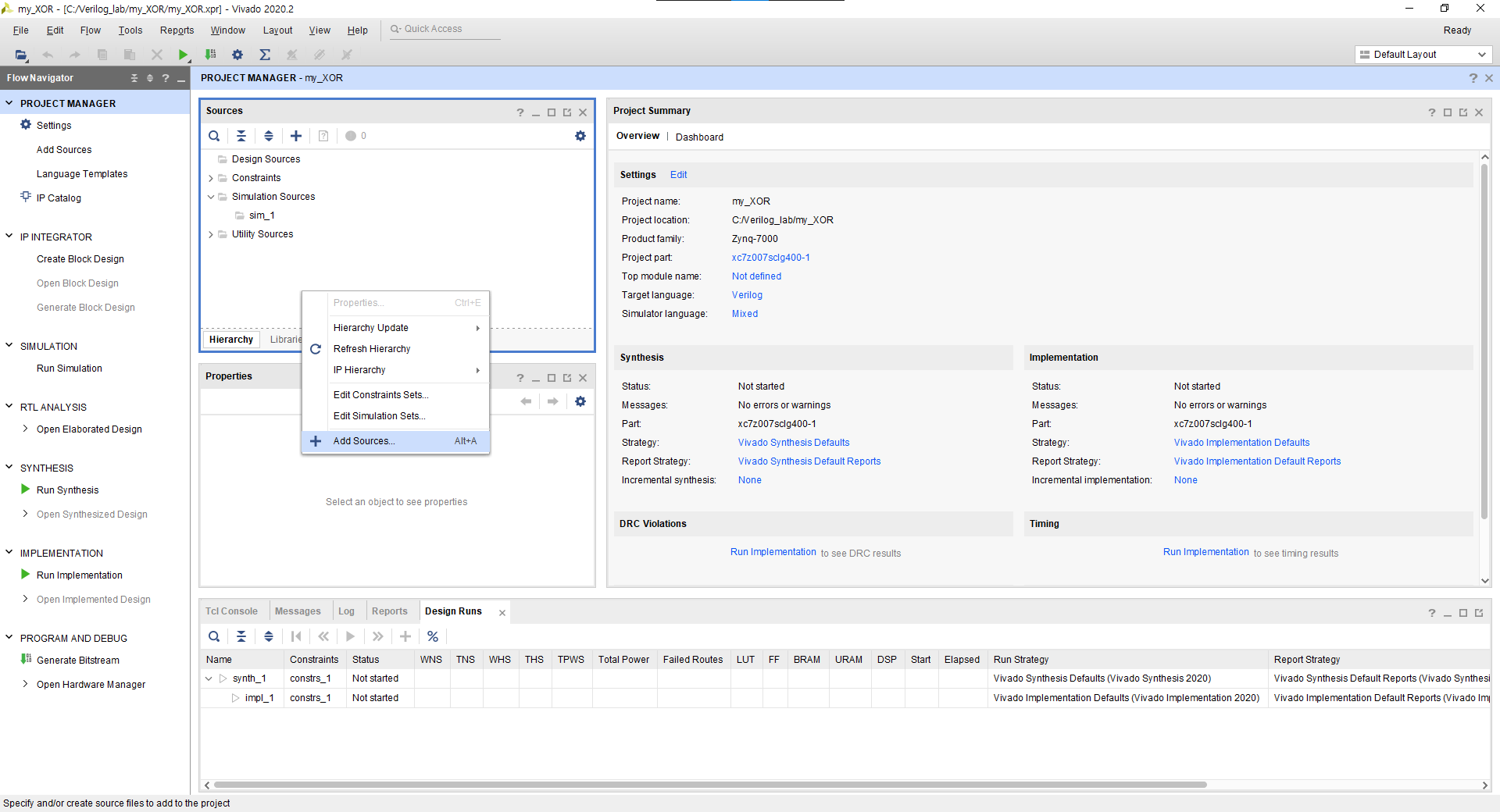
Task: Click Refresh Hierarchy icon in context menu
Action: [x=316, y=349]
